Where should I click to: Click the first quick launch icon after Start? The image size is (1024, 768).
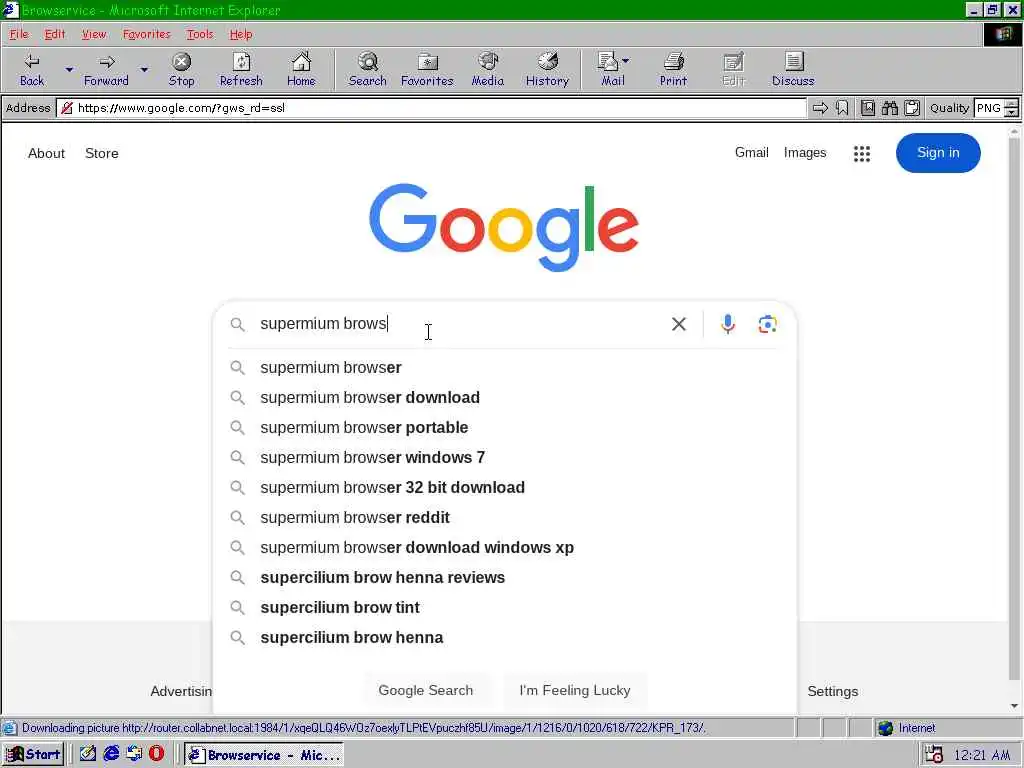(88, 754)
